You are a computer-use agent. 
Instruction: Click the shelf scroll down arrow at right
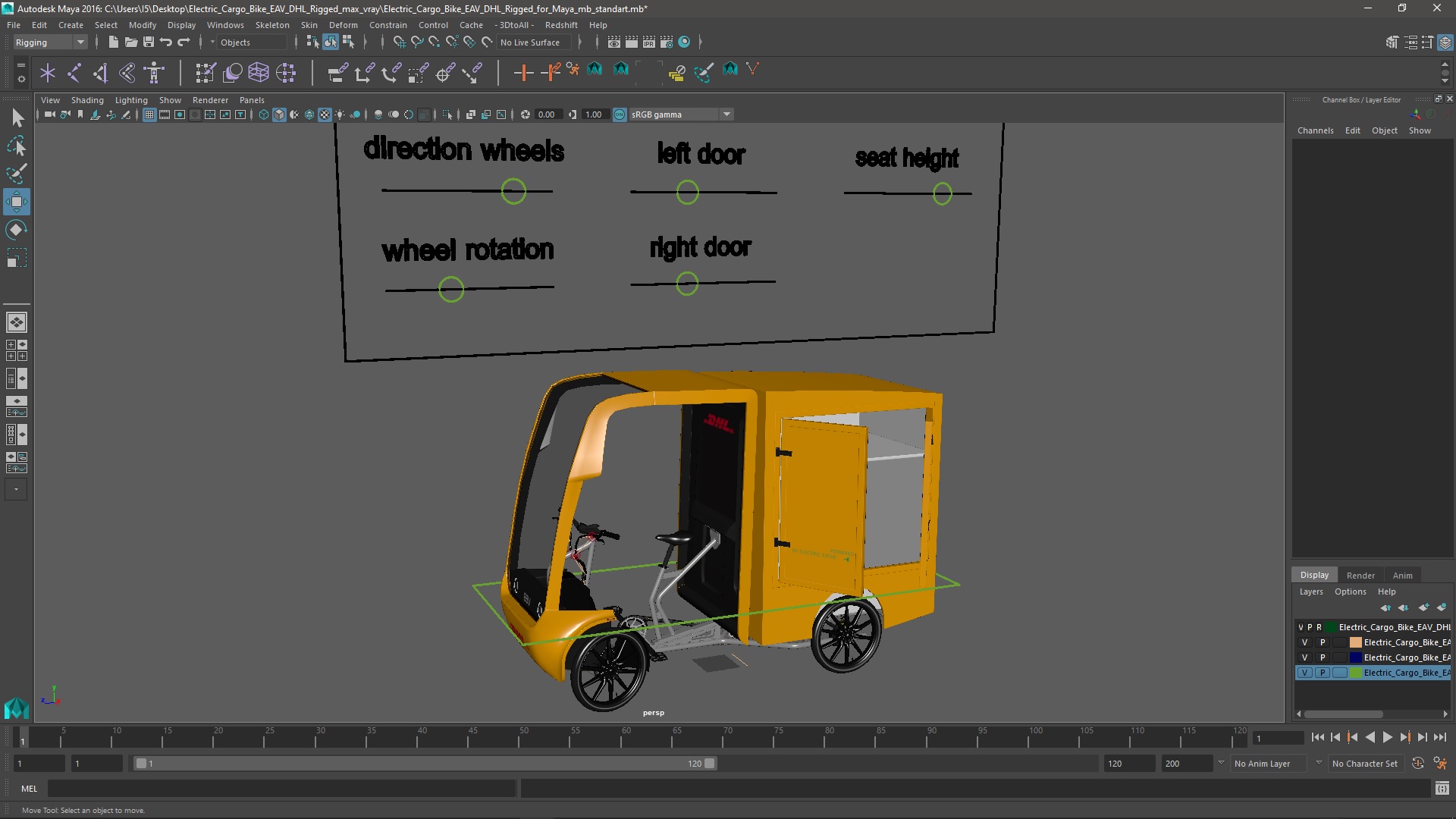tap(1445, 81)
